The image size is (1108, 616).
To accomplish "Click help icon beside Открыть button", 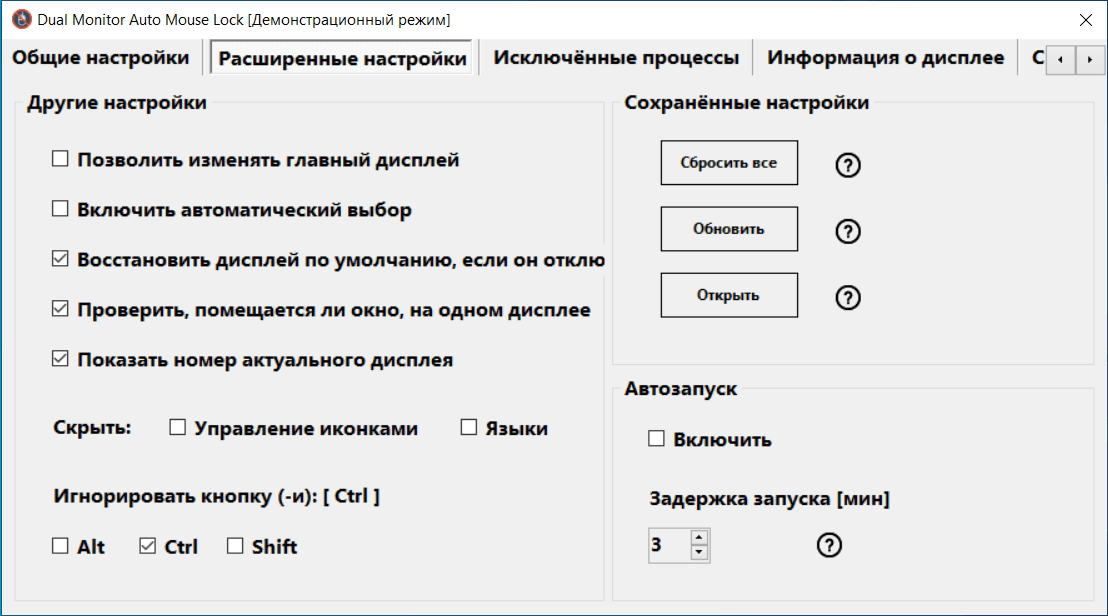I will tap(847, 297).
